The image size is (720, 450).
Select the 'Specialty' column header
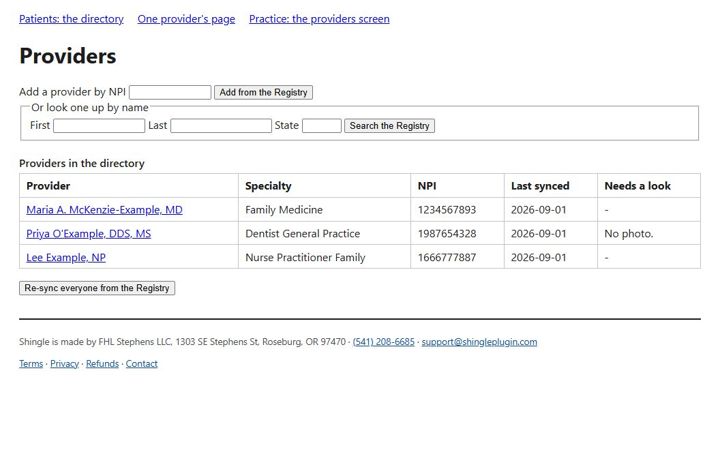pos(325,186)
